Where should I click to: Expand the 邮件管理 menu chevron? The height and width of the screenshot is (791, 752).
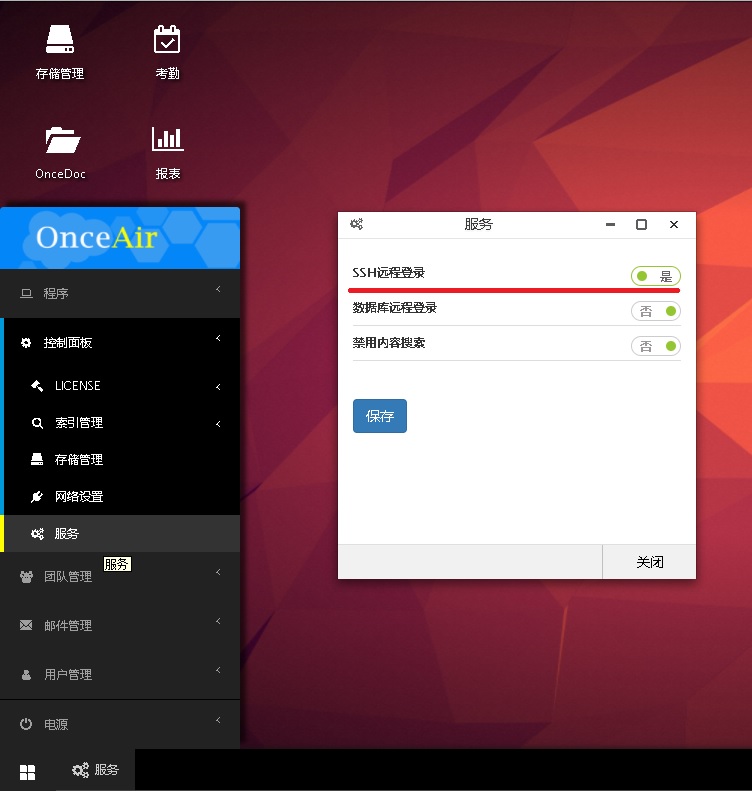pyautogui.click(x=218, y=621)
